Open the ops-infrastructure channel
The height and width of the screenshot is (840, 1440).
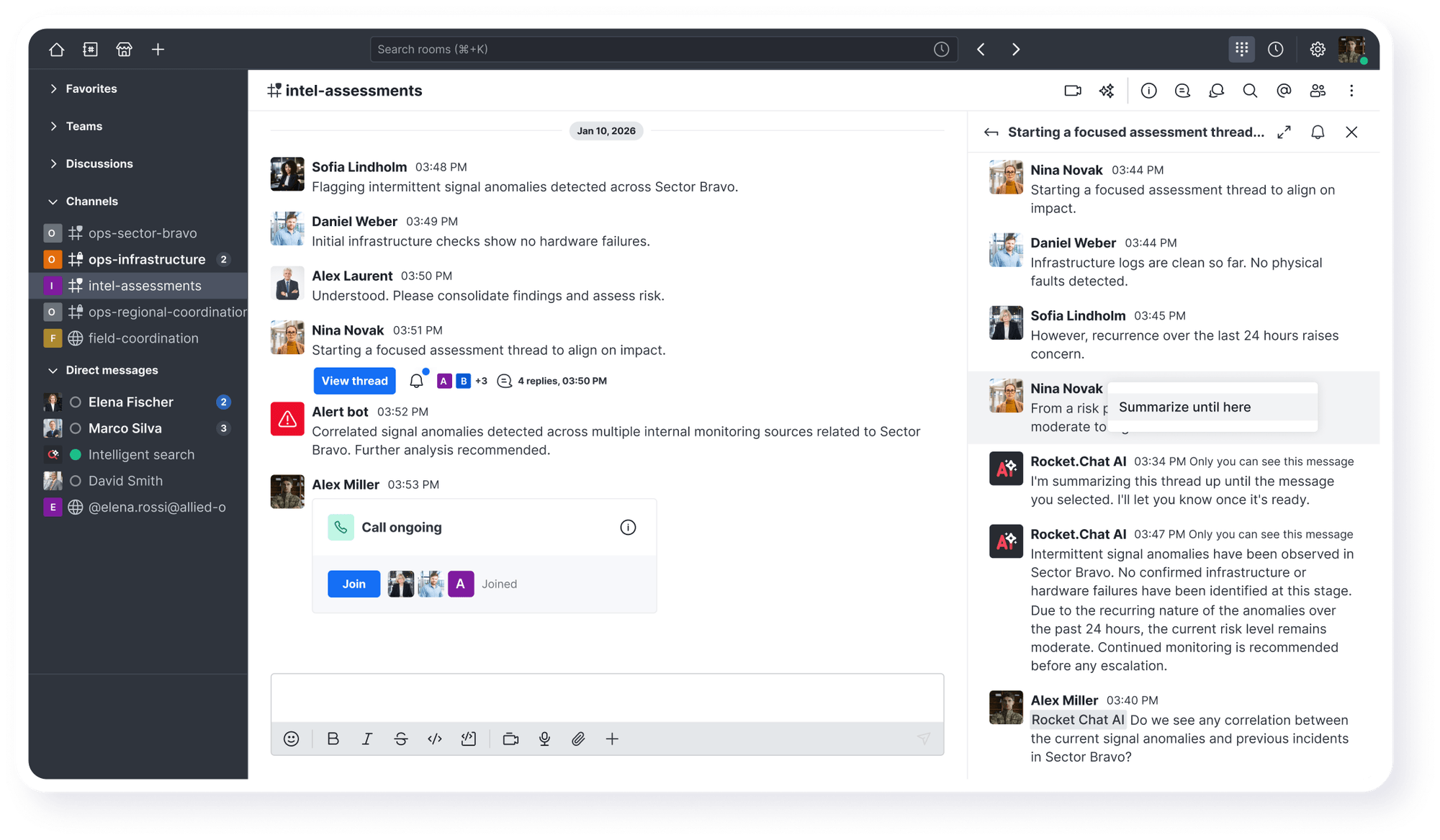147,259
